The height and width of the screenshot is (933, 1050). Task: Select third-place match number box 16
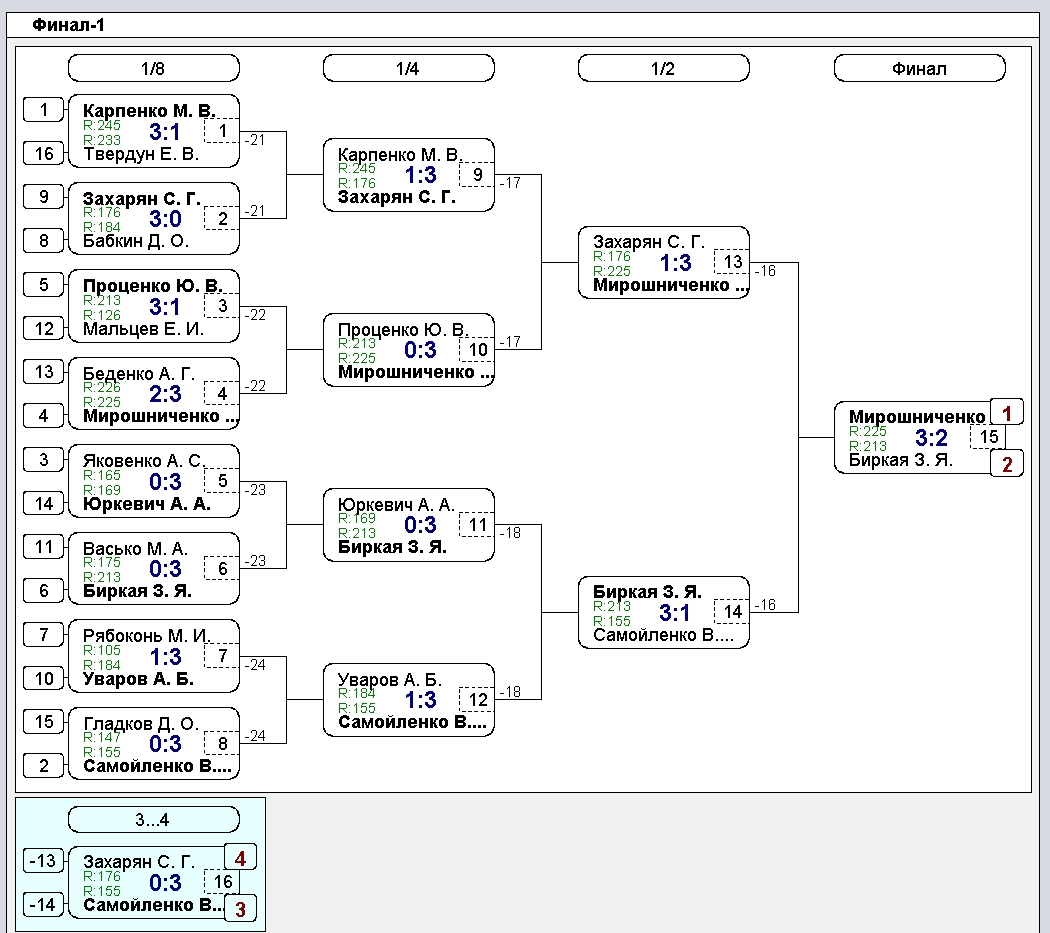coord(222,882)
